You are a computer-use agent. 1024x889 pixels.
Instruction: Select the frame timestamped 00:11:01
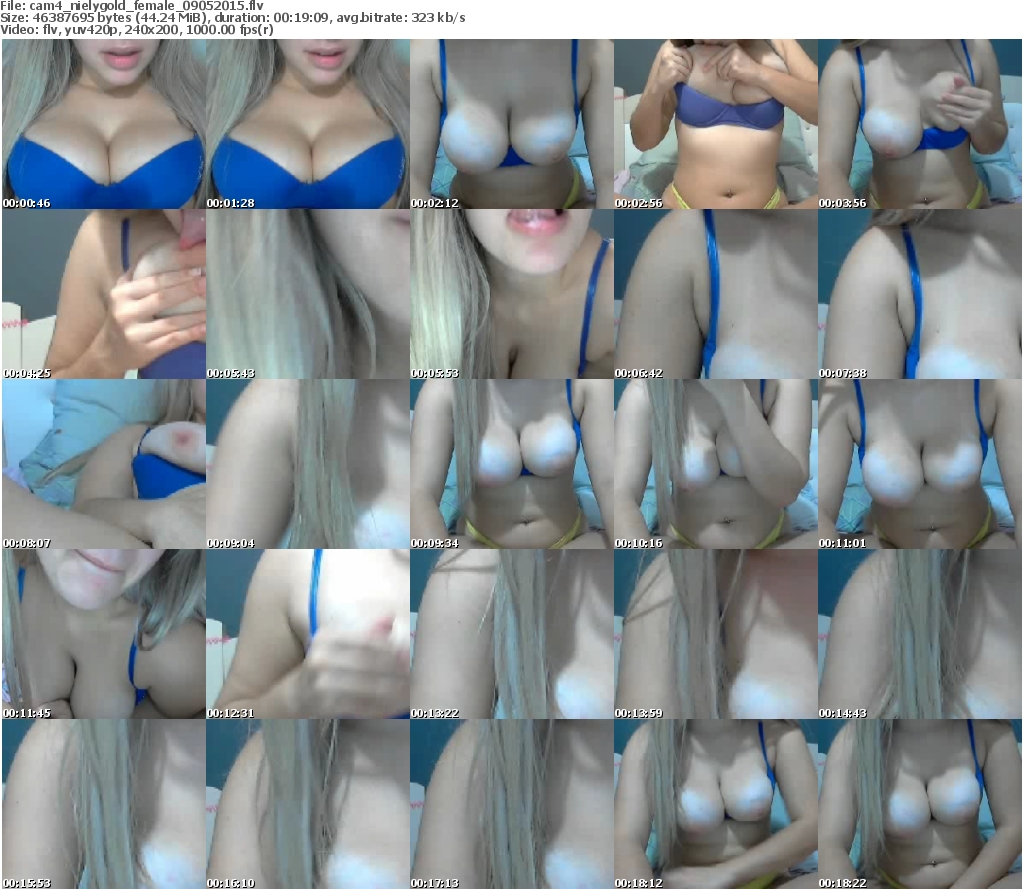point(919,464)
